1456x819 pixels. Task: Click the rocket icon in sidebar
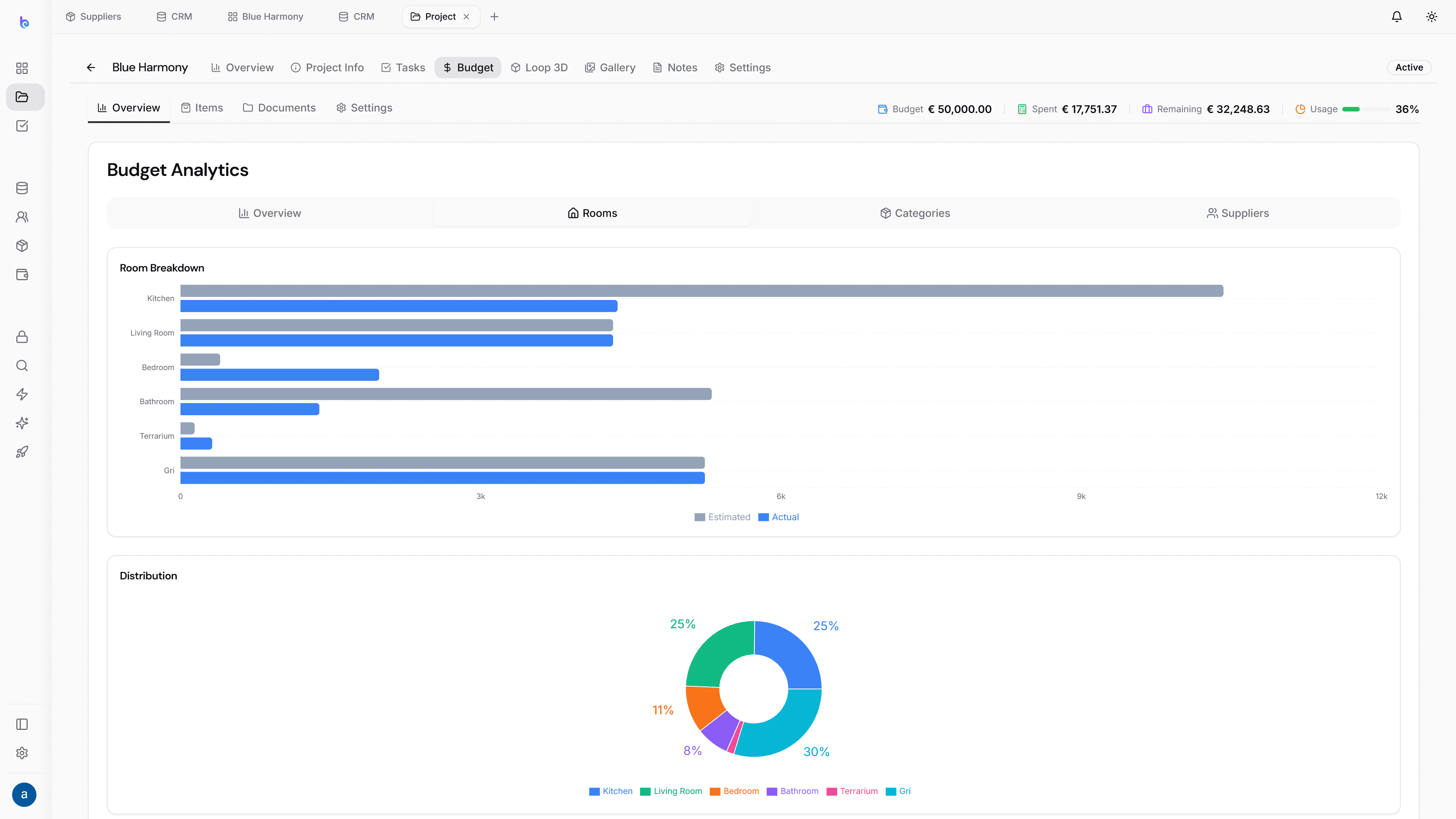(22, 452)
